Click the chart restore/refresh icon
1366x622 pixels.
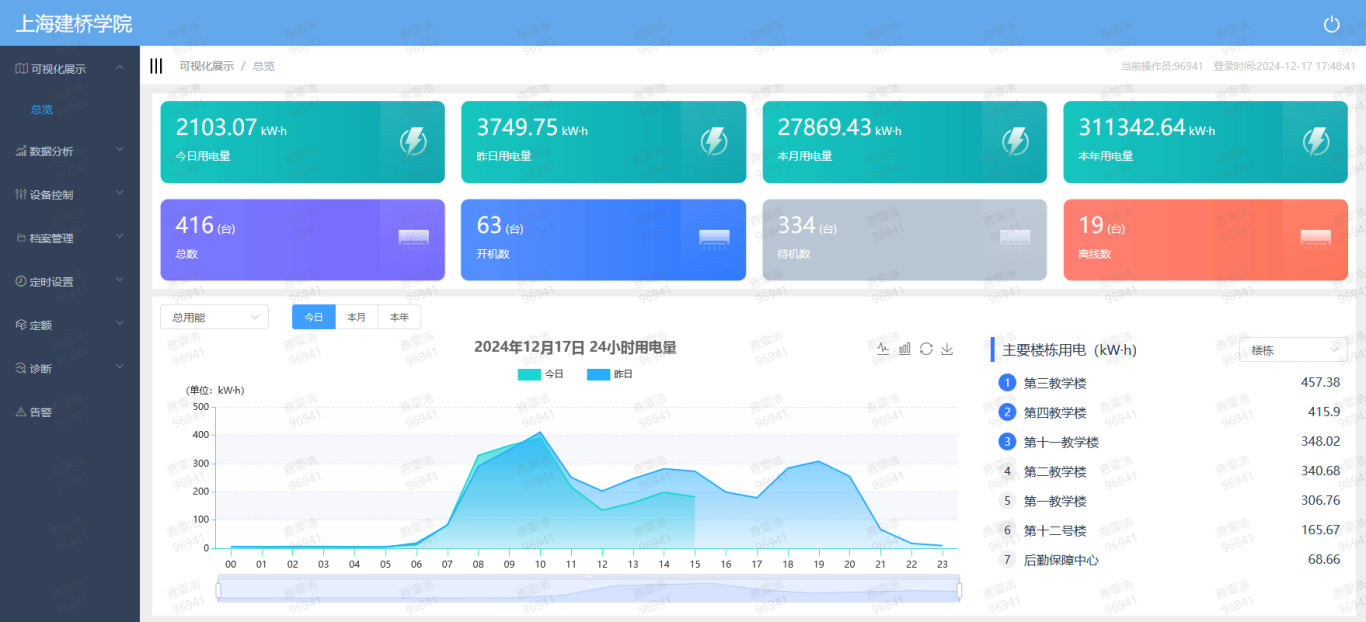(x=926, y=349)
